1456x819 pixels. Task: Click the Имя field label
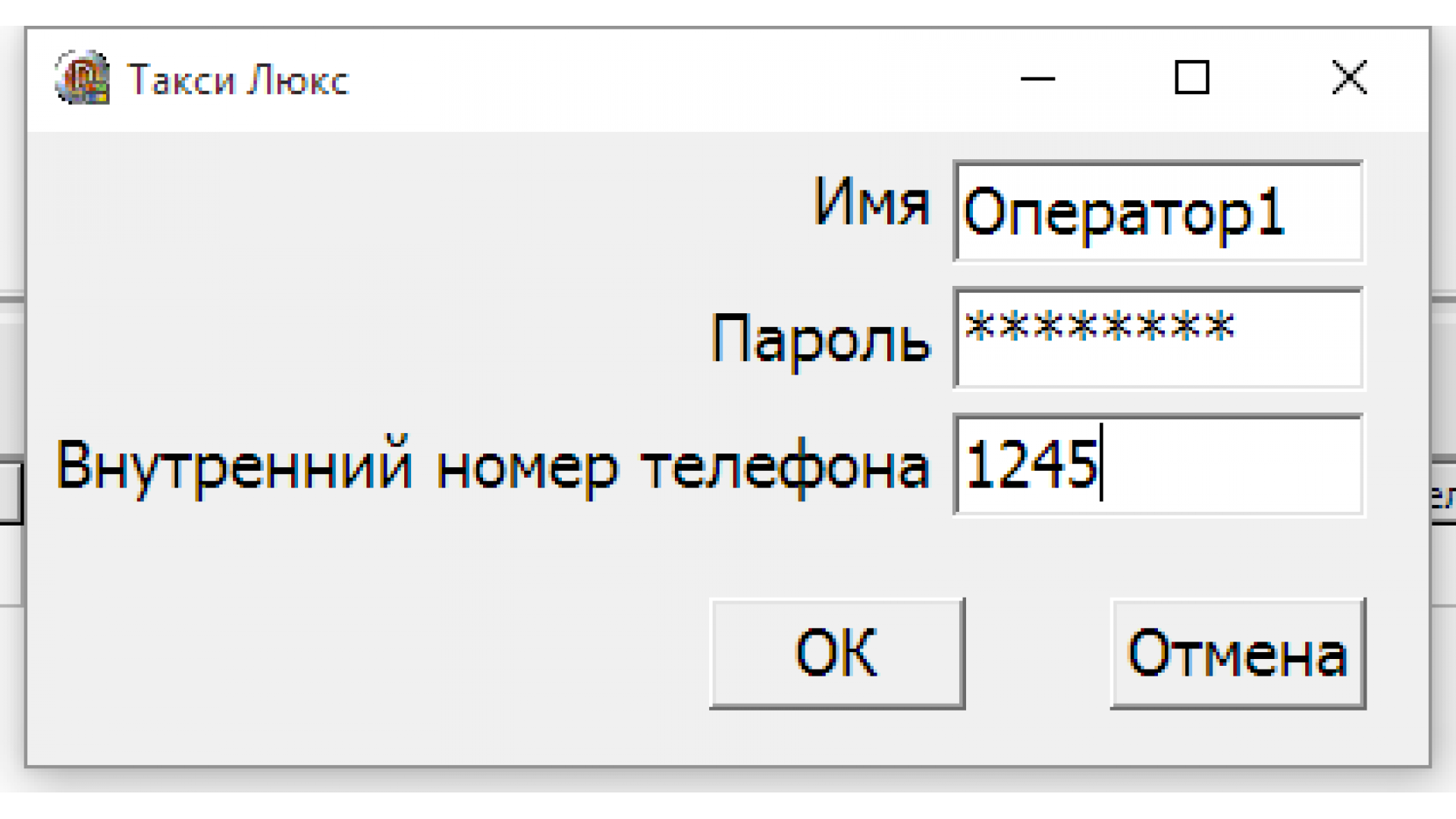pyautogui.click(x=871, y=202)
